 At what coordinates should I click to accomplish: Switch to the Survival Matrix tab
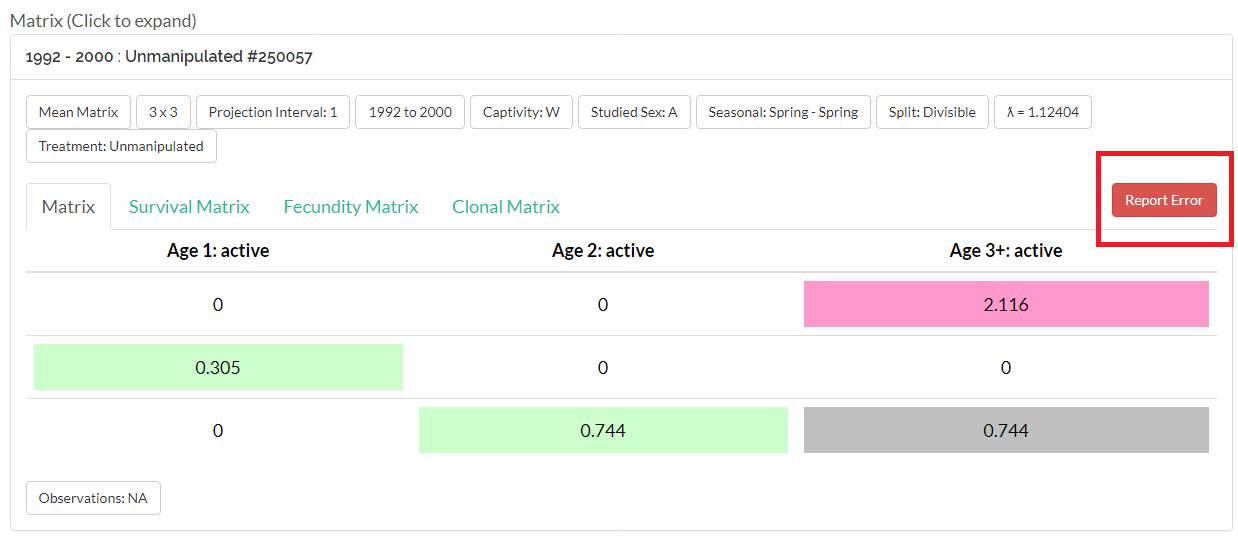(x=189, y=207)
